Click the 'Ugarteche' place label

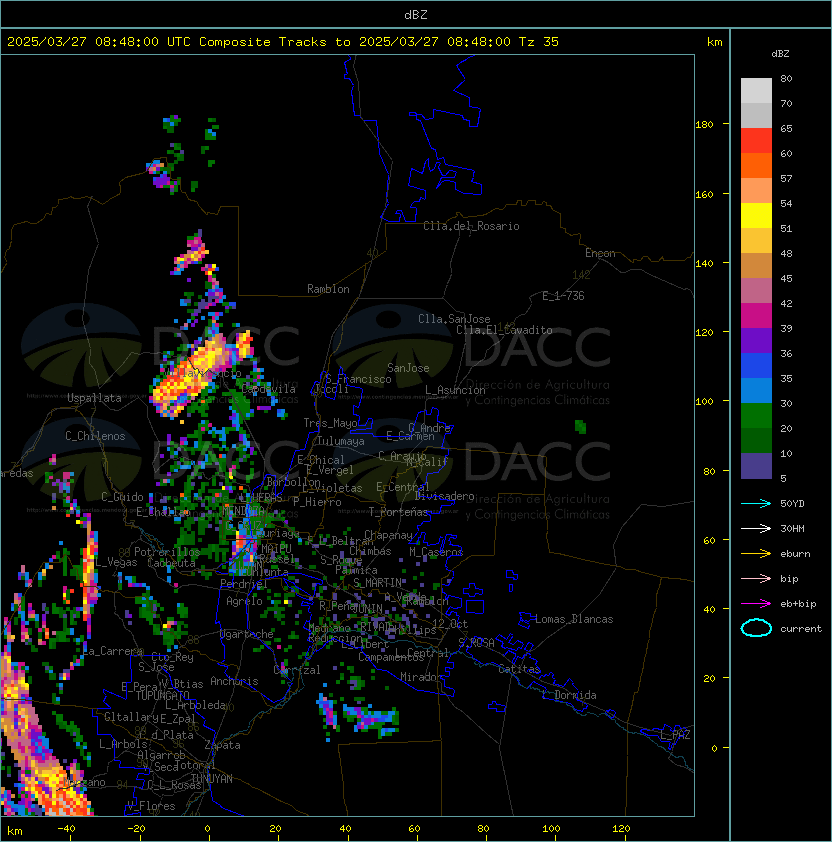(247, 634)
